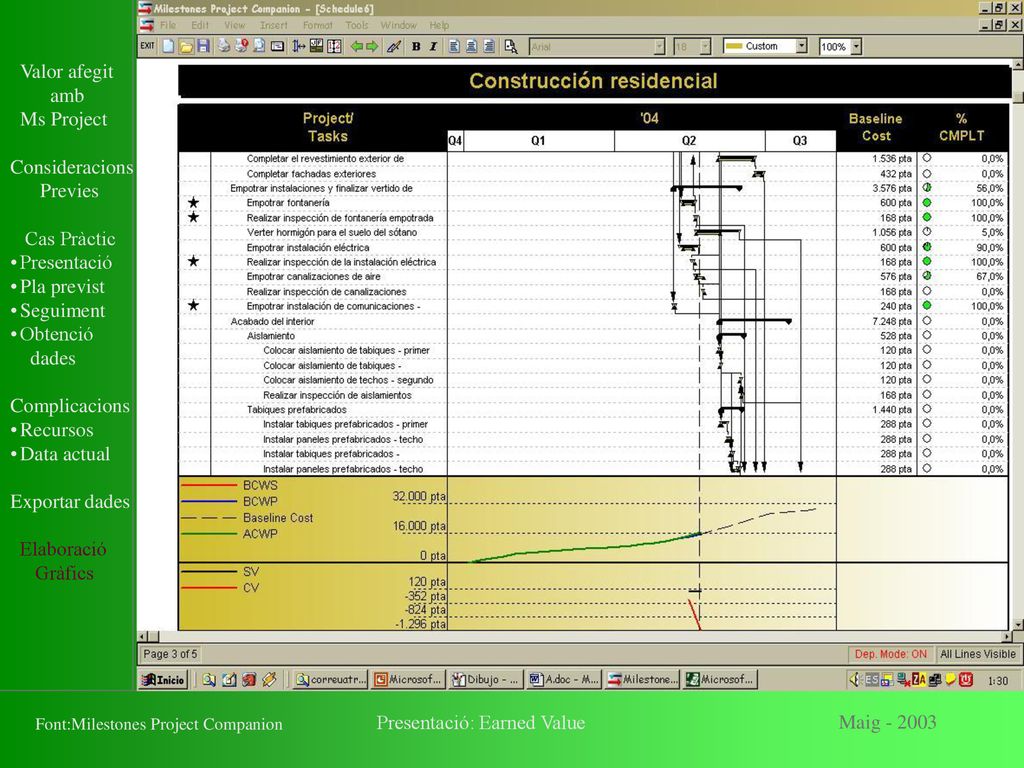Open the View menu

(x=234, y=25)
